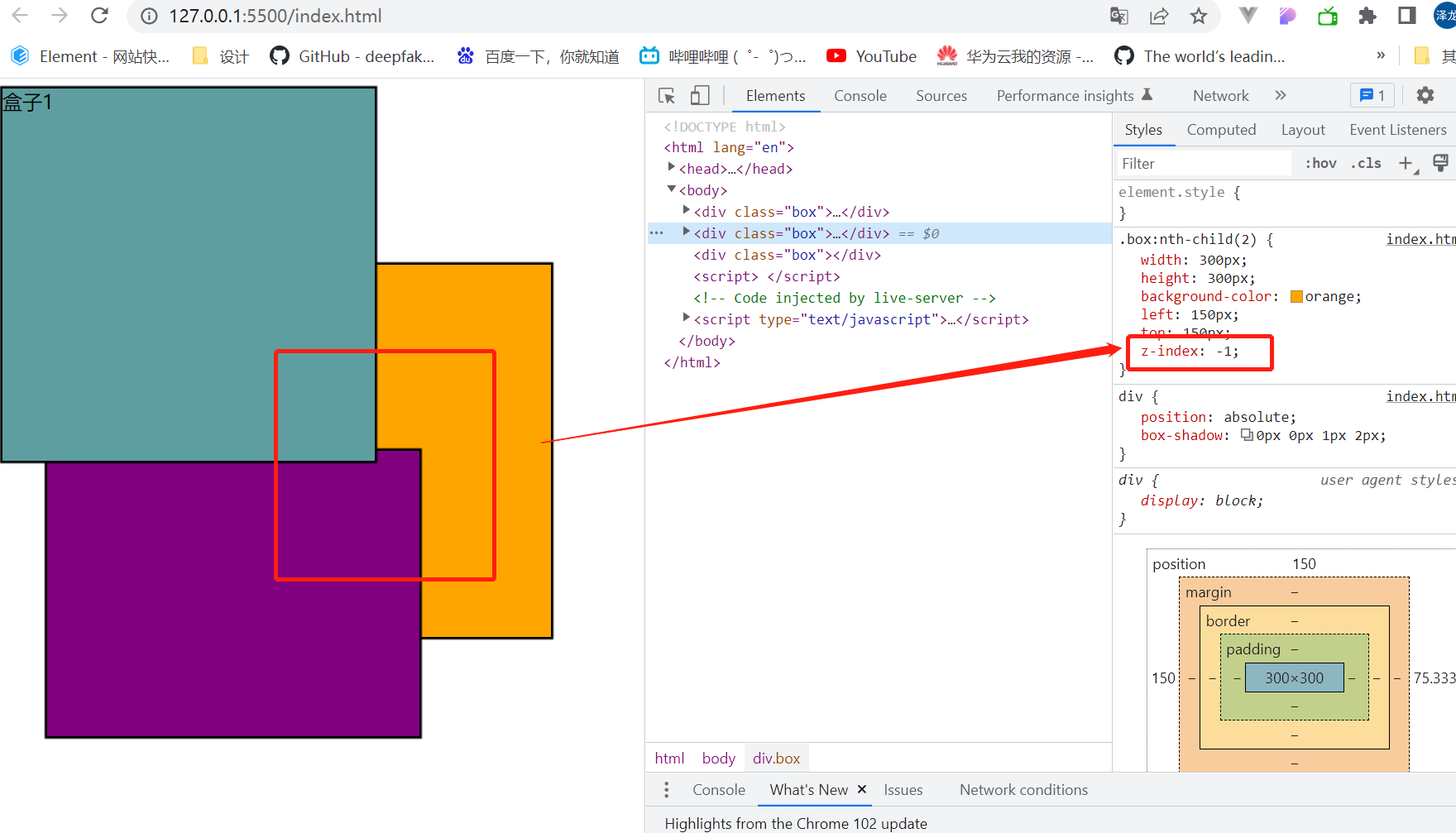
Task: Select the third empty div class box
Action: 788,255
